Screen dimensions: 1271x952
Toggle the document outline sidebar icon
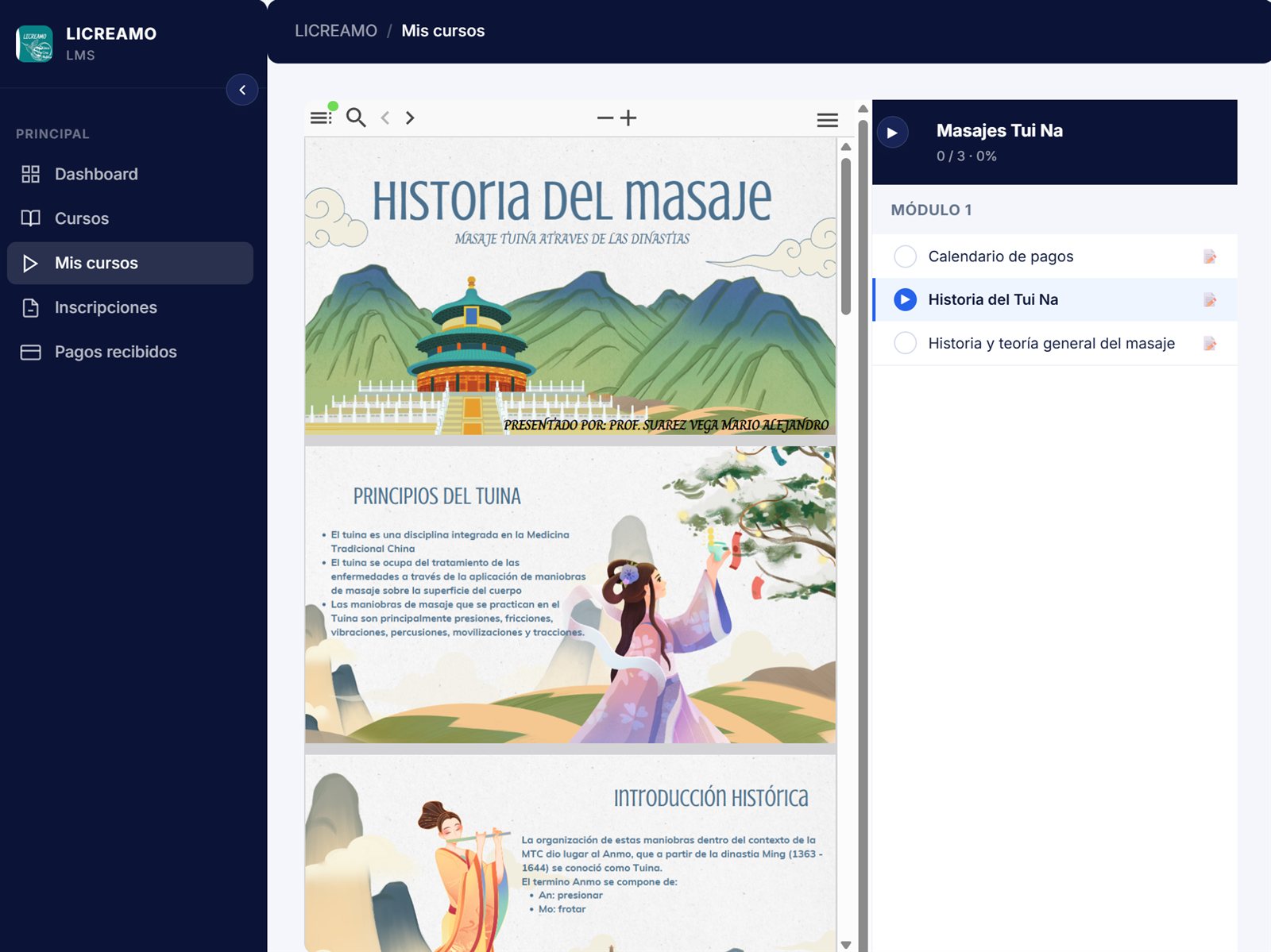321,118
